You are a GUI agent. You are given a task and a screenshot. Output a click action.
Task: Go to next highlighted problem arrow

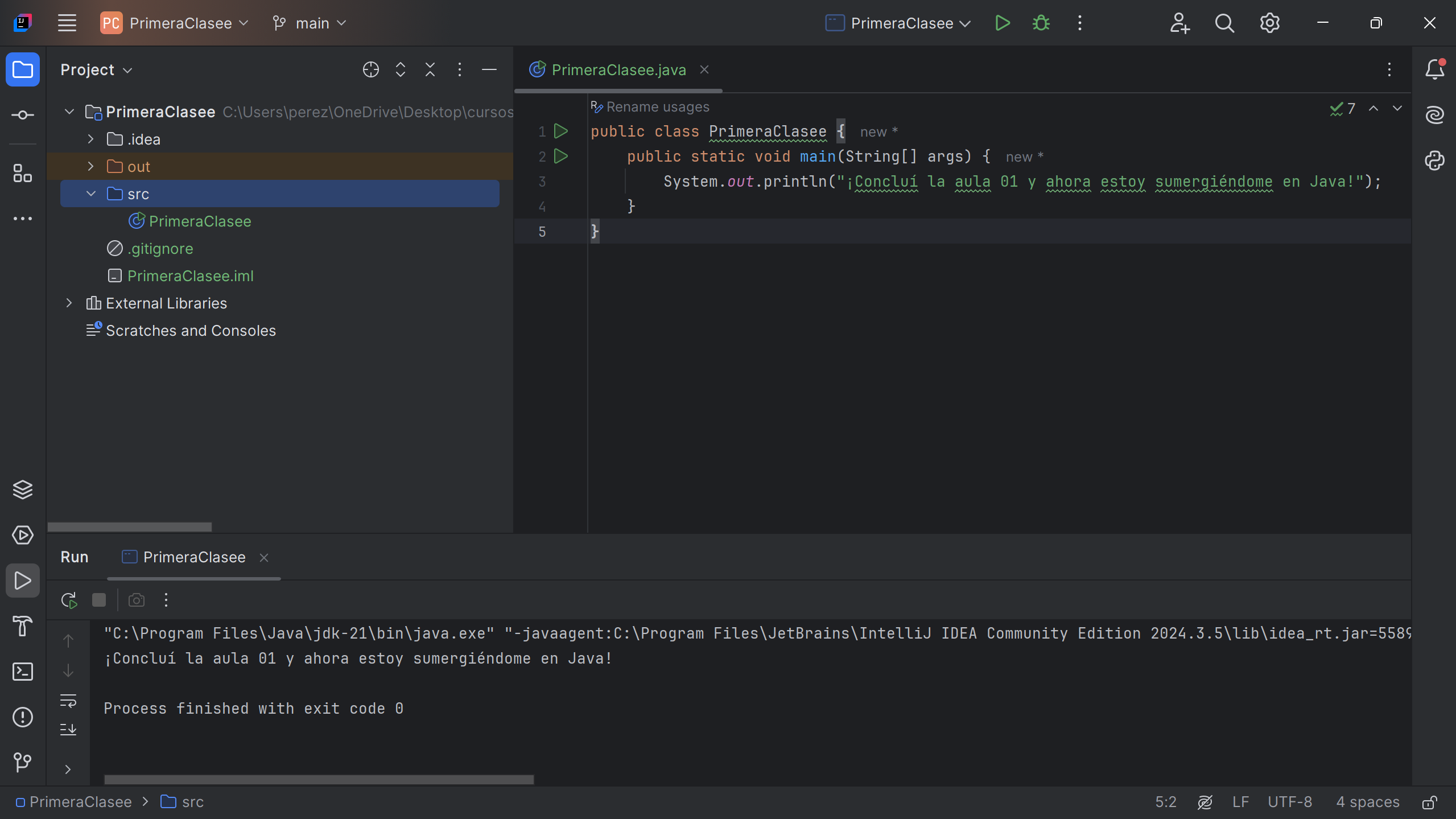(1397, 108)
